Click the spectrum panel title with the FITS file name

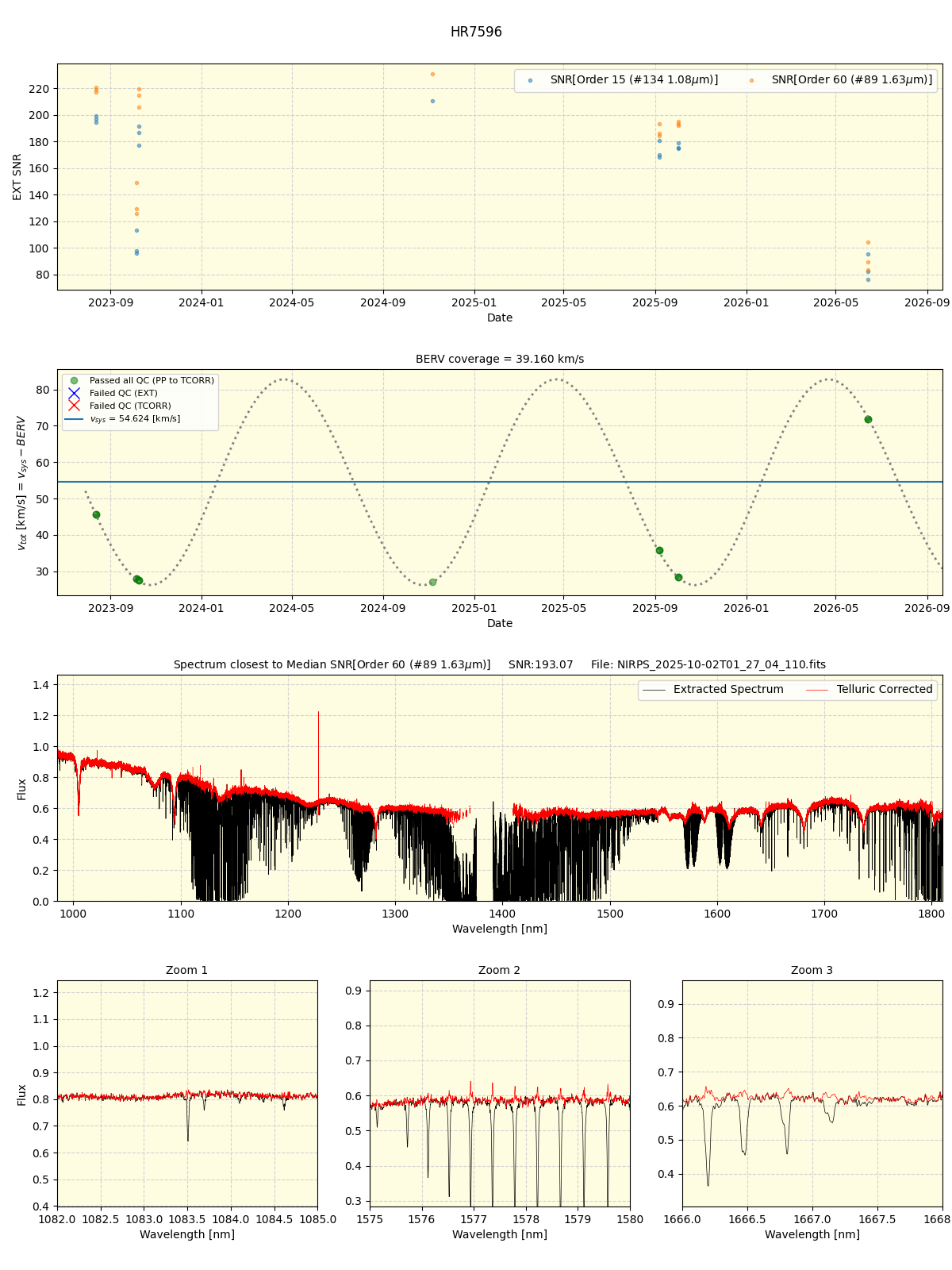click(500, 665)
